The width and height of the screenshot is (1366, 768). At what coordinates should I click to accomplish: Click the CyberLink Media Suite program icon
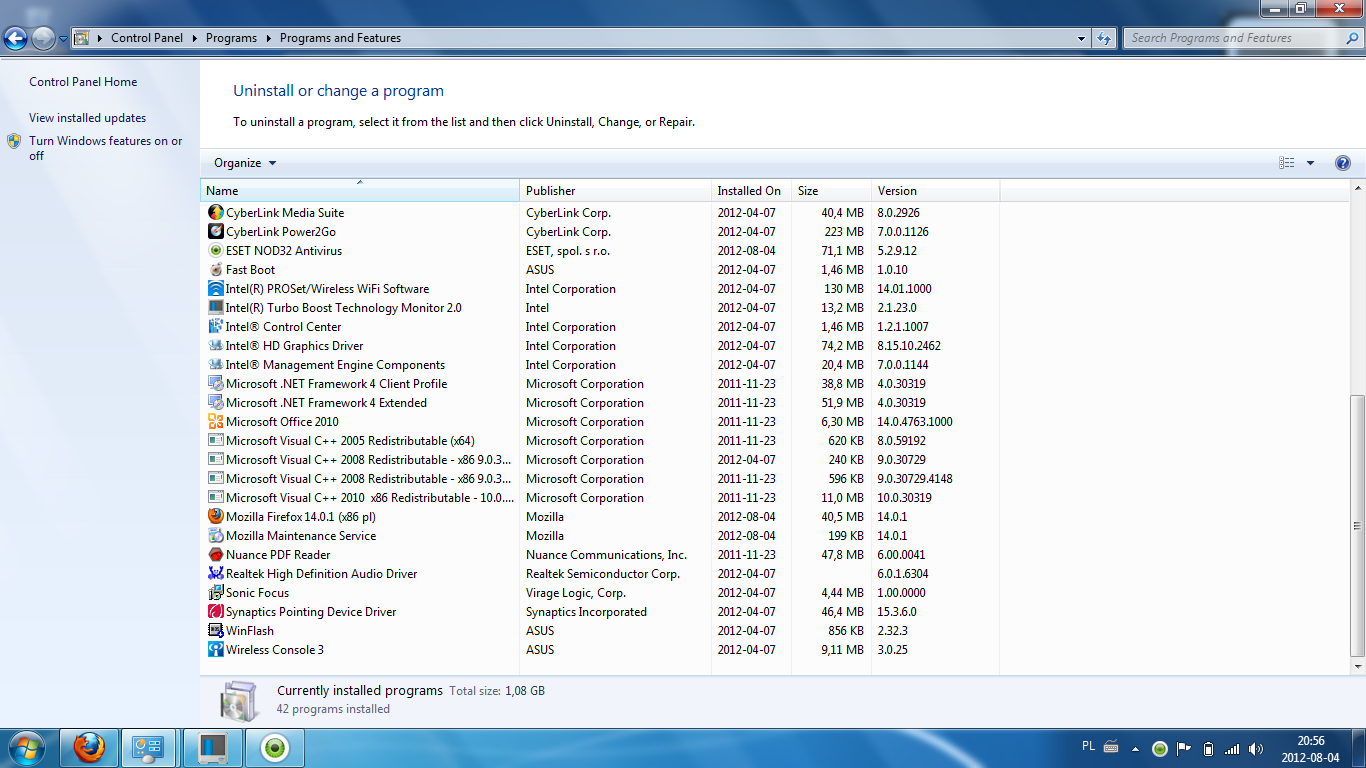click(215, 213)
